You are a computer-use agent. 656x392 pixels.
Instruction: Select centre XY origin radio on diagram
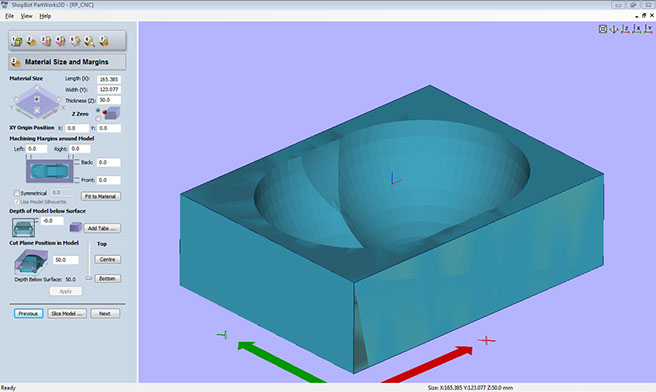(x=37, y=99)
